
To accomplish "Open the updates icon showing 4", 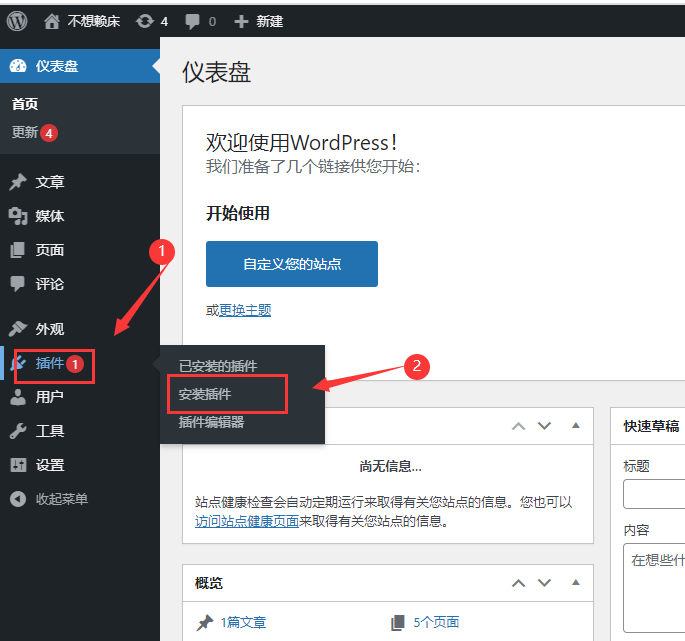I will pyautogui.click(x=145, y=21).
